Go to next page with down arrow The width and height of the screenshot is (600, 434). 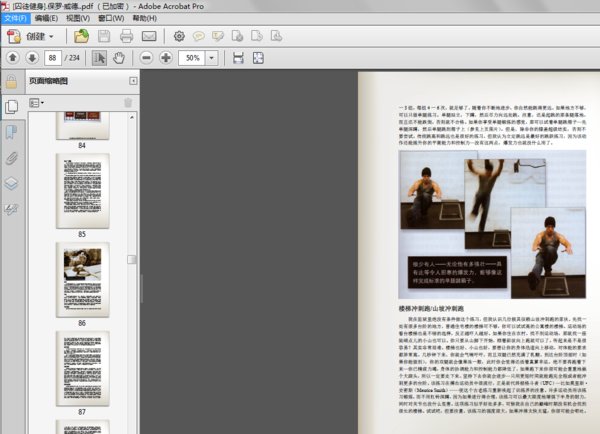pos(31,59)
